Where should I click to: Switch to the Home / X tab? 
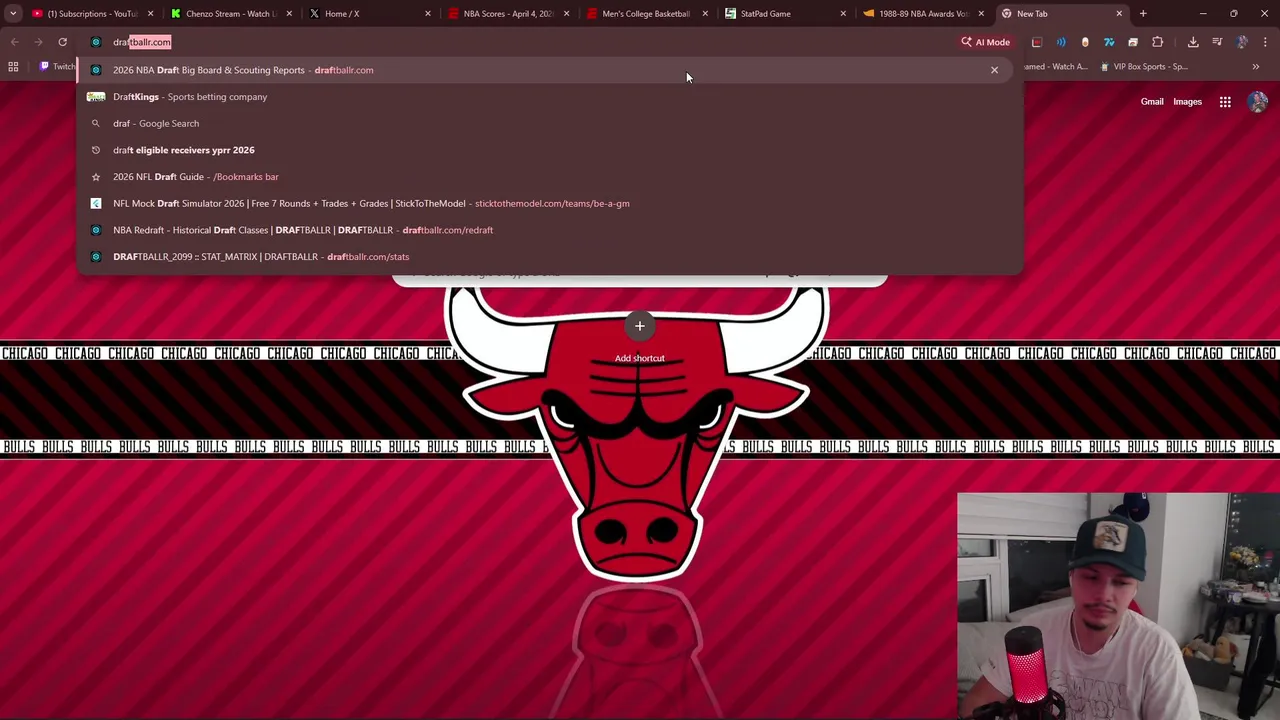368,13
